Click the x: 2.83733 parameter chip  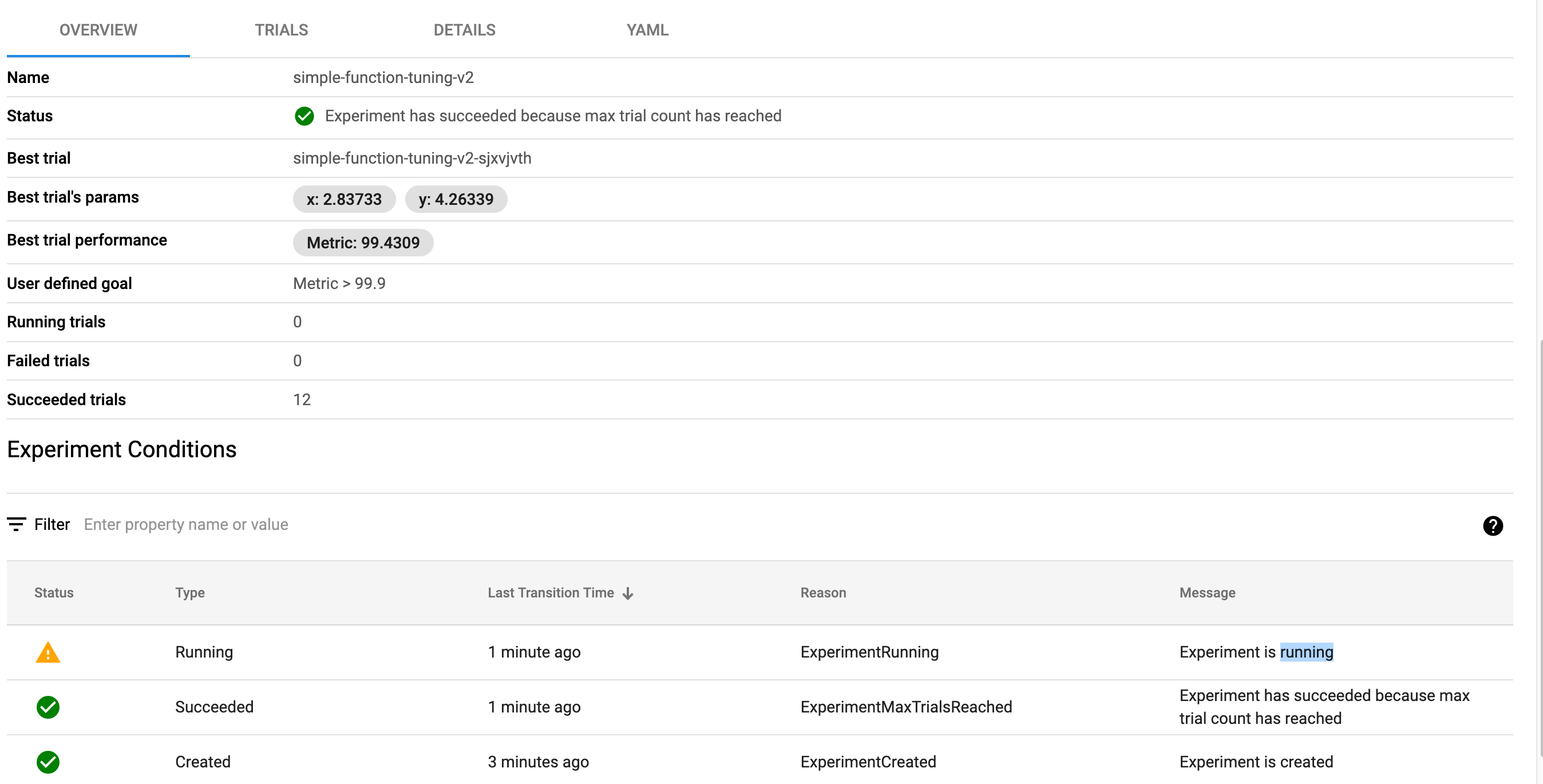344,199
